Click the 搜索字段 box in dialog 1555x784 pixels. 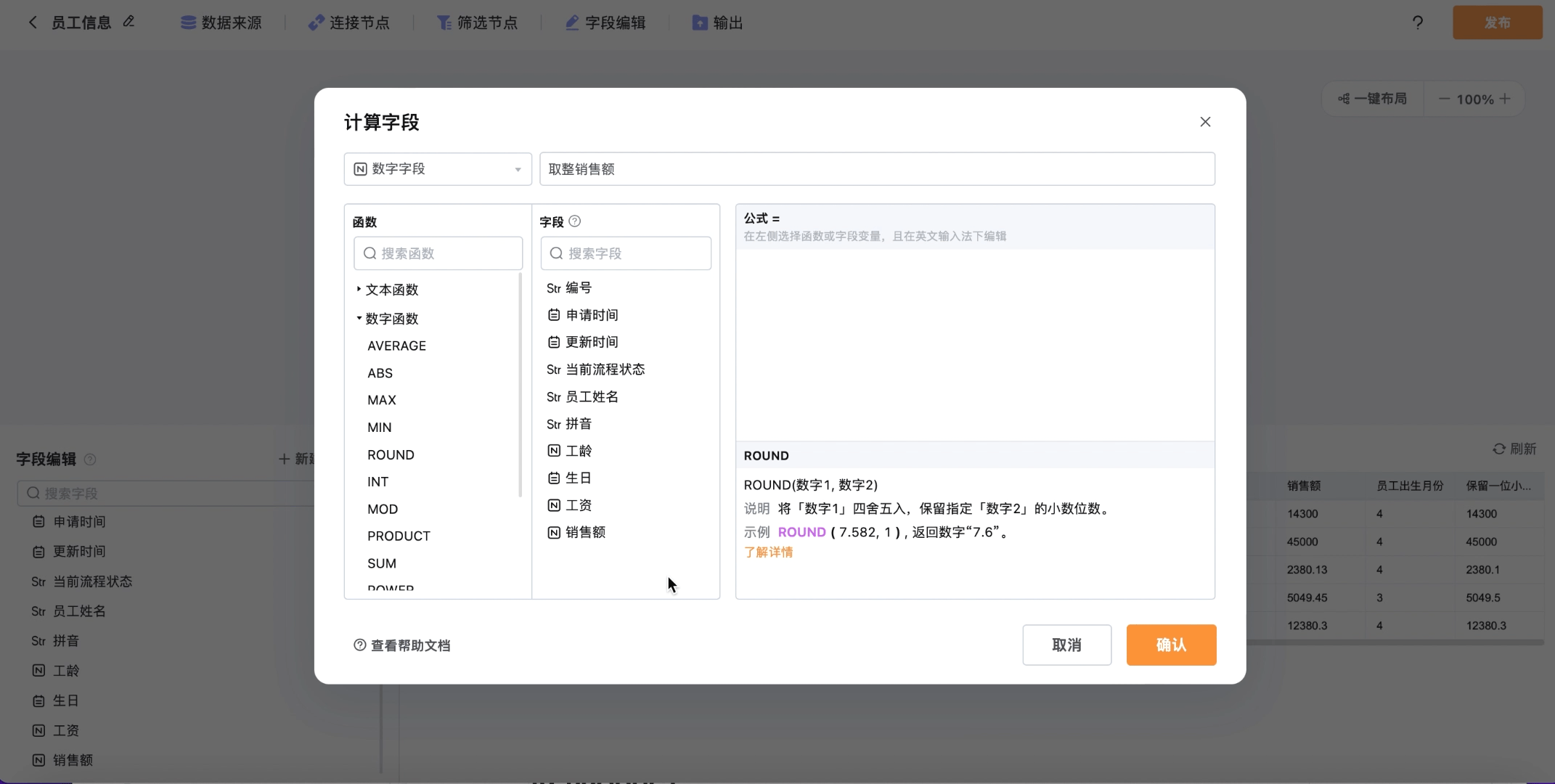click(x=626, y=253)
